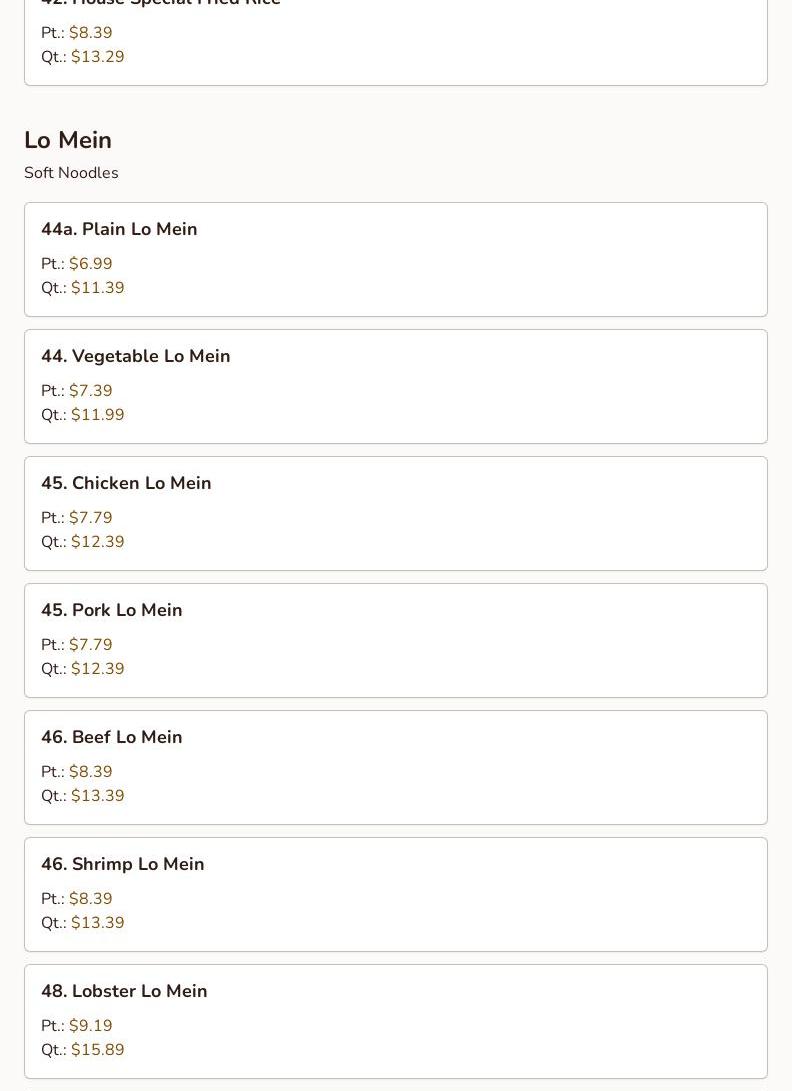Click the Soft Noodles subtitle text
The width and height of the screenshot is (792, 1091).
(x=71, y=173)
